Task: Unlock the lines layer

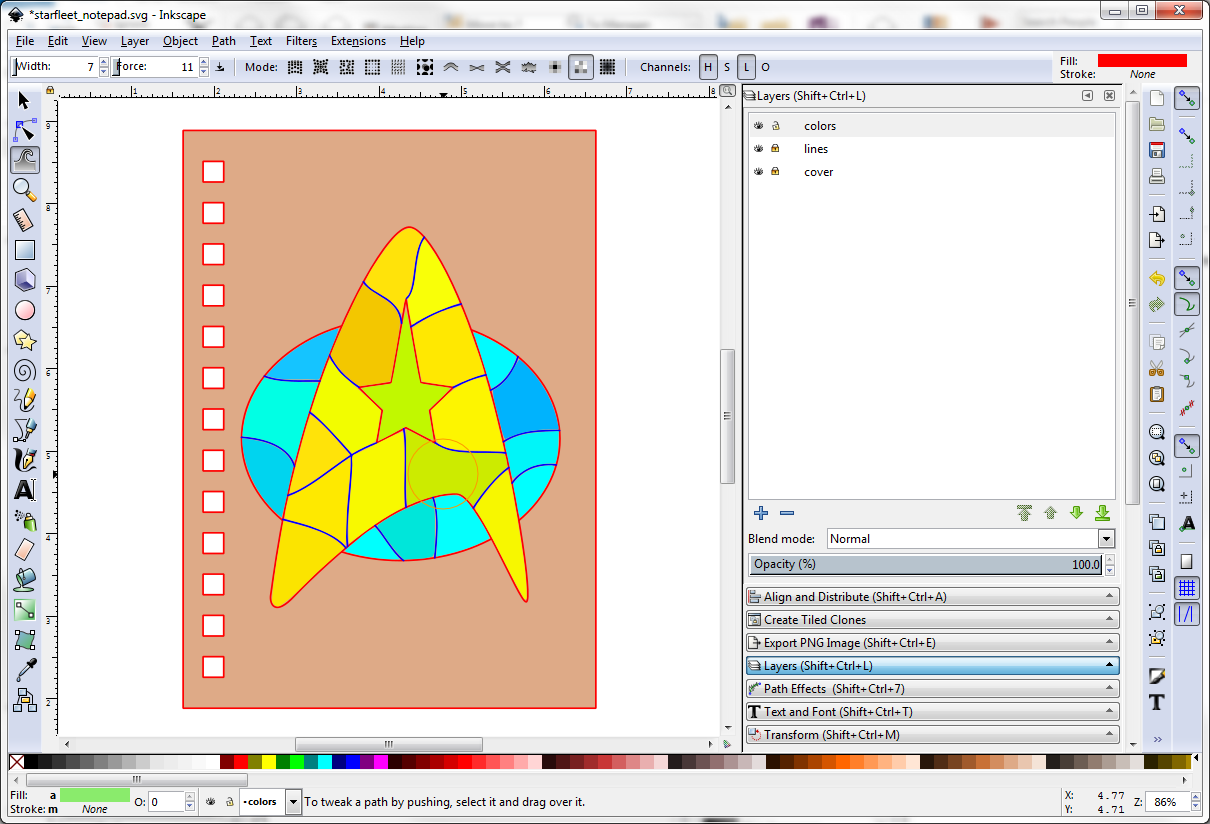Action: 775,149
